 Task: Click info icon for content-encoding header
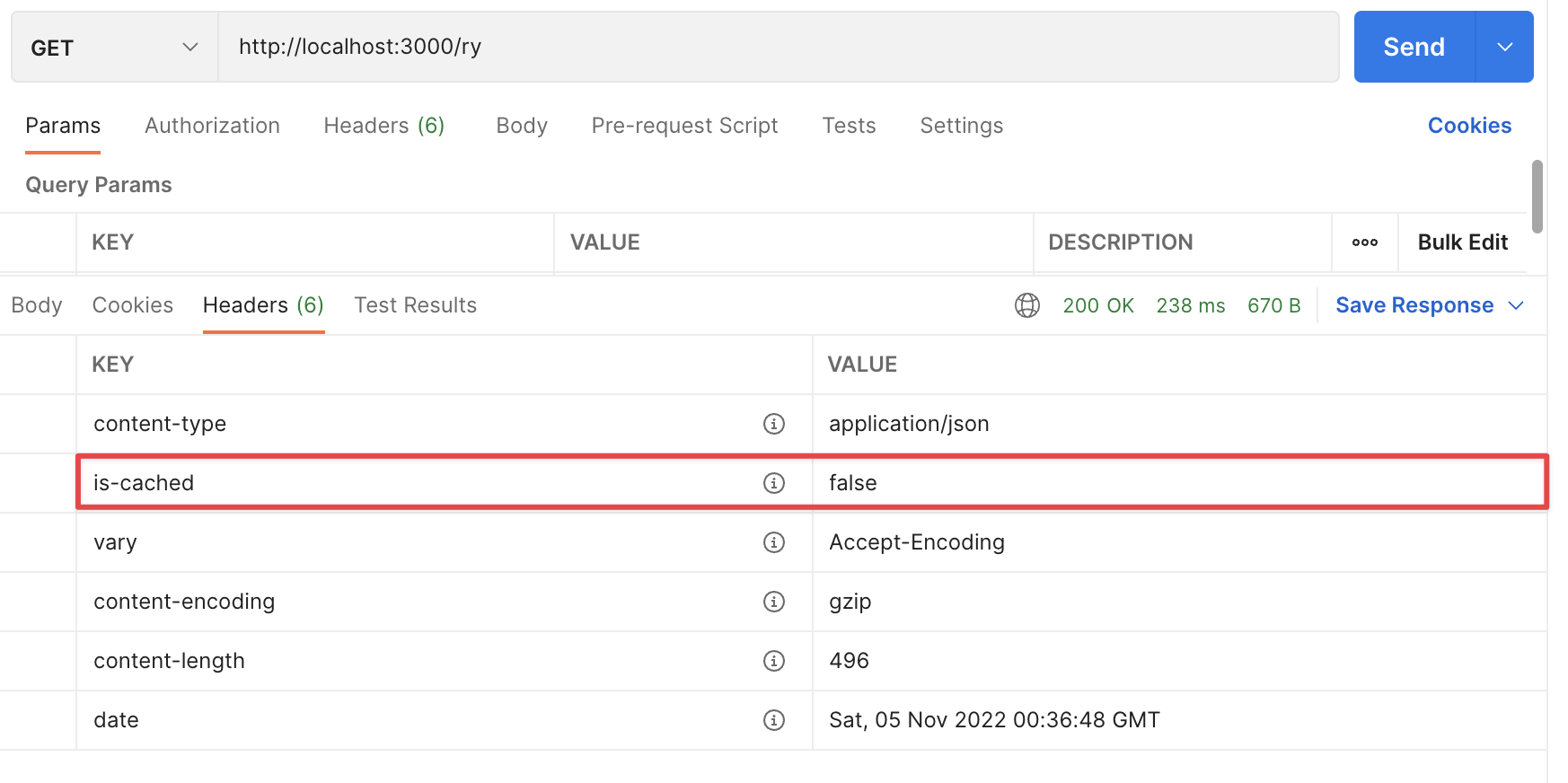pos(773,602)
